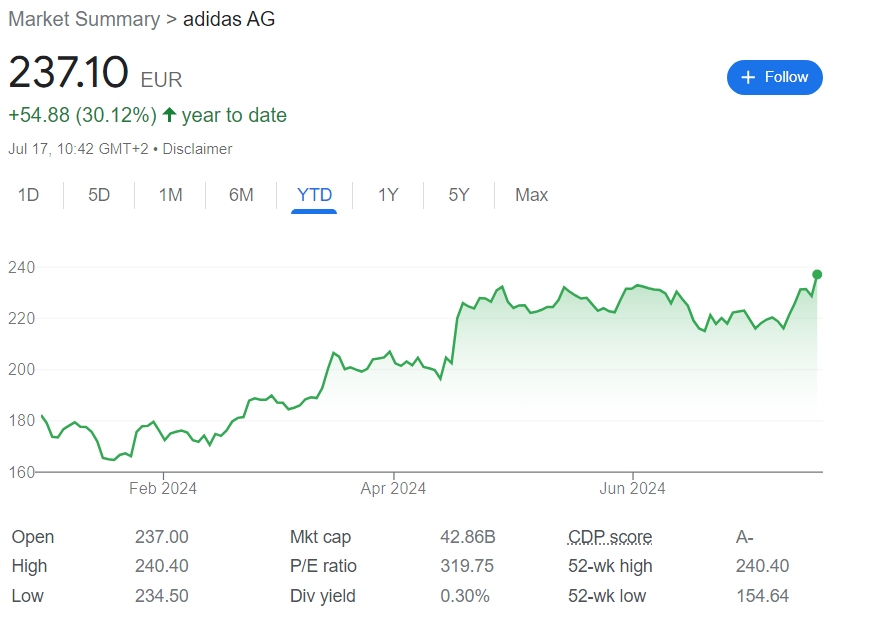Click the Jul 17, 10:42 GMT+2 timestamp
Image resolution: width=872 pixels, height=629 pixels.
78,149
